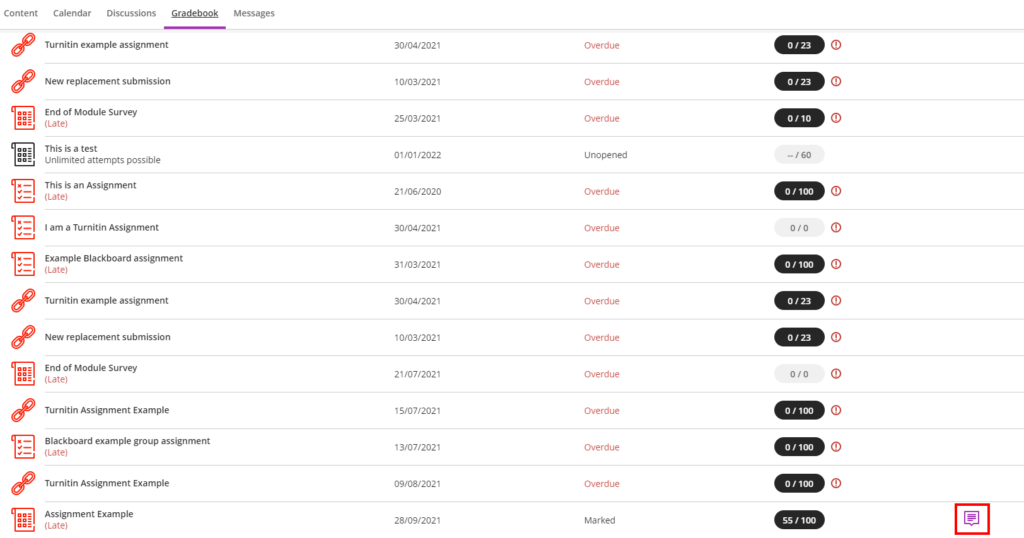The image size is (1024, 538).
Task: Open the Calendar tab
Action: tap(72, 13)
